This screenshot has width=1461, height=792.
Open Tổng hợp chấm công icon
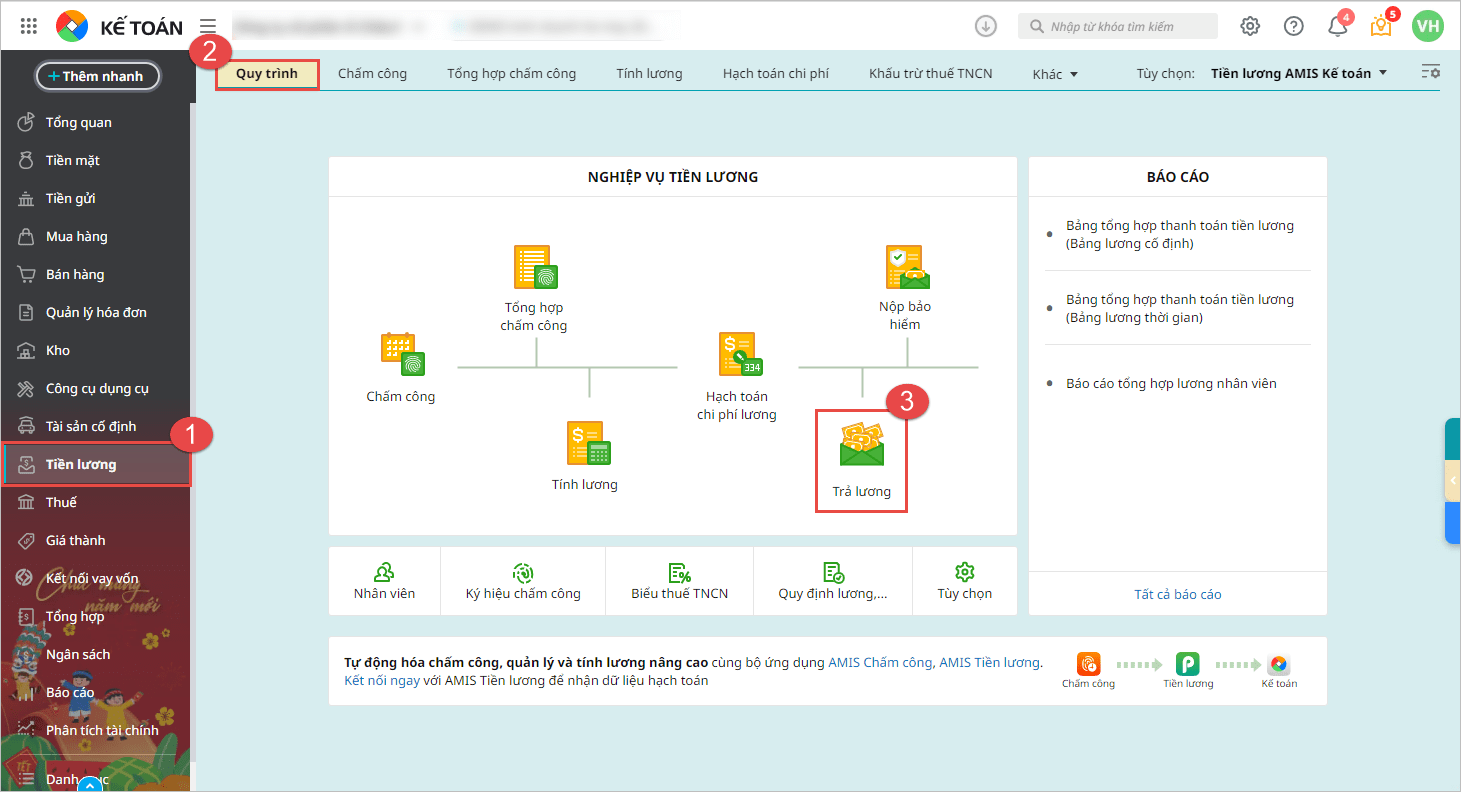tap(535, 267)
